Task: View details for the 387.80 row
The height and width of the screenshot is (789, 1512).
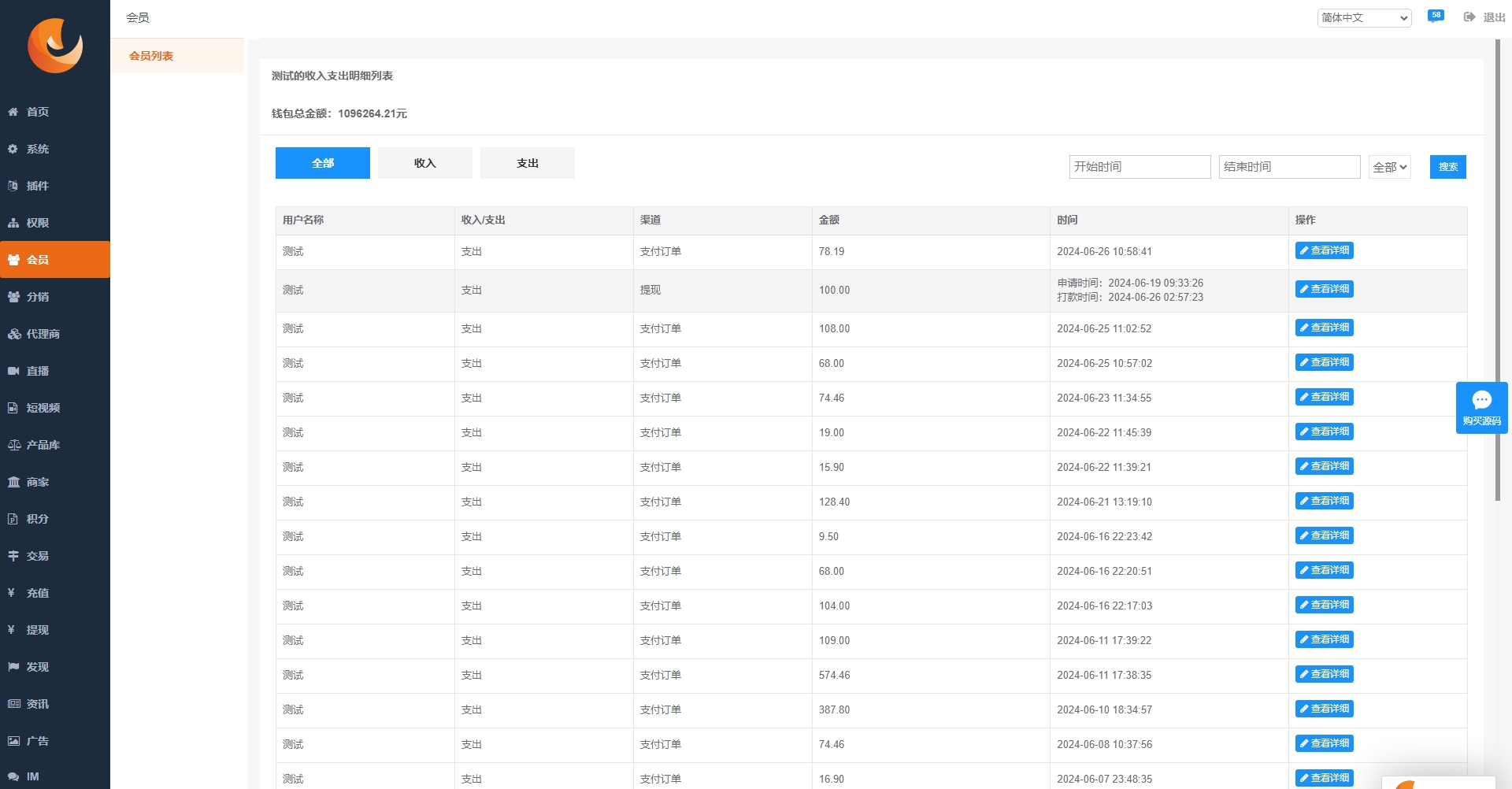Action: tap(1324, 709)
